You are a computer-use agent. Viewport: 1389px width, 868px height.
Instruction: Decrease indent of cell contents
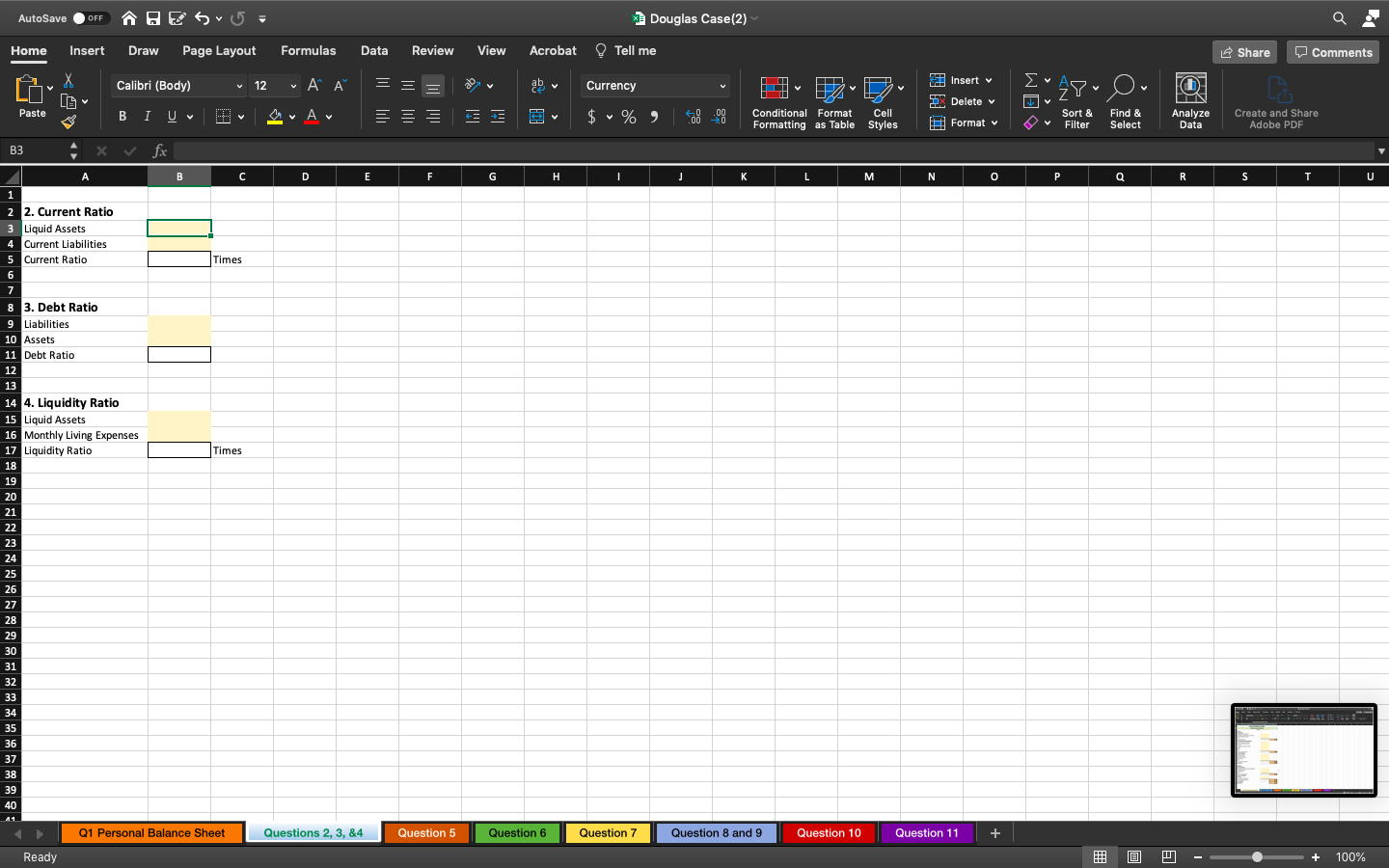point(473,117)
